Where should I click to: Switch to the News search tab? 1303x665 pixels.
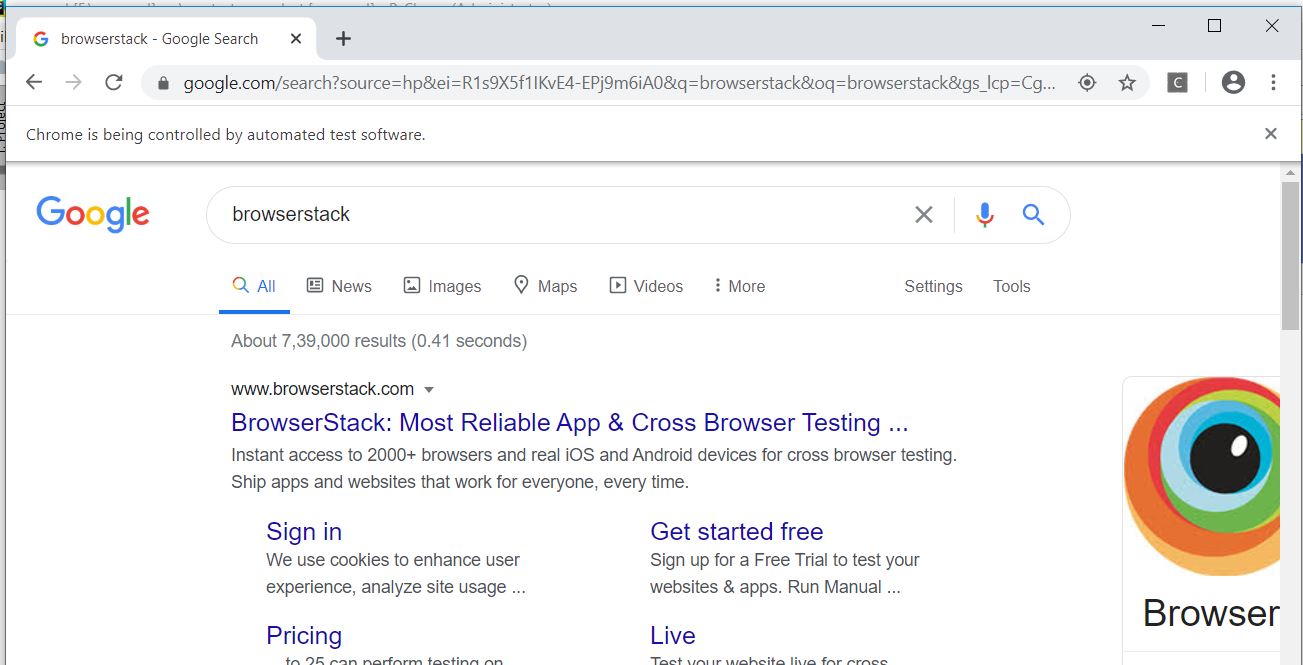pyautogui.click(x=339, y=286)
